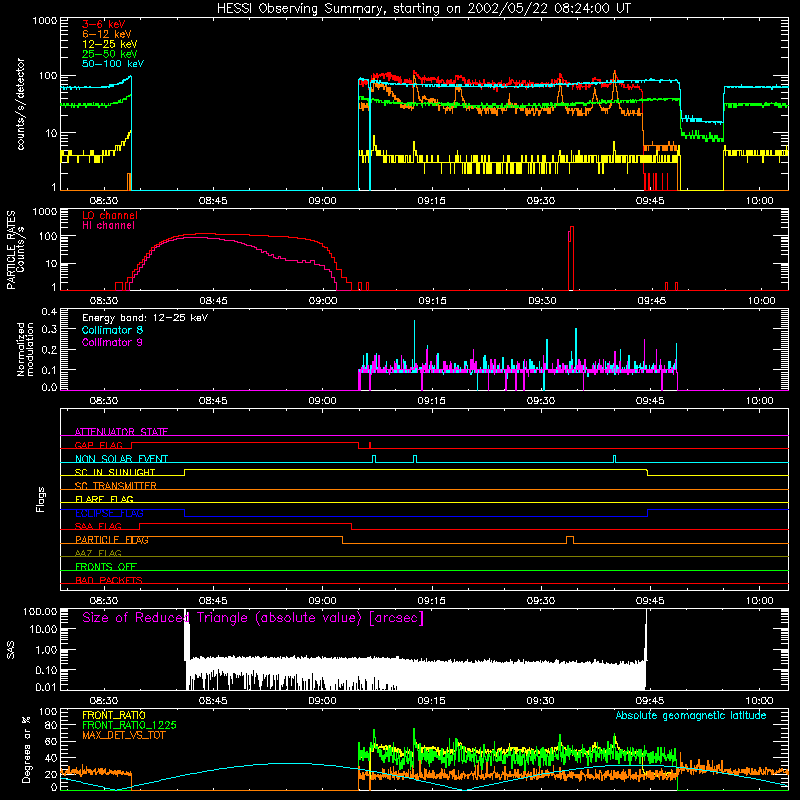Select the "25-50 keV" legend label
This screenshot has width=800, height=800.
110,54
